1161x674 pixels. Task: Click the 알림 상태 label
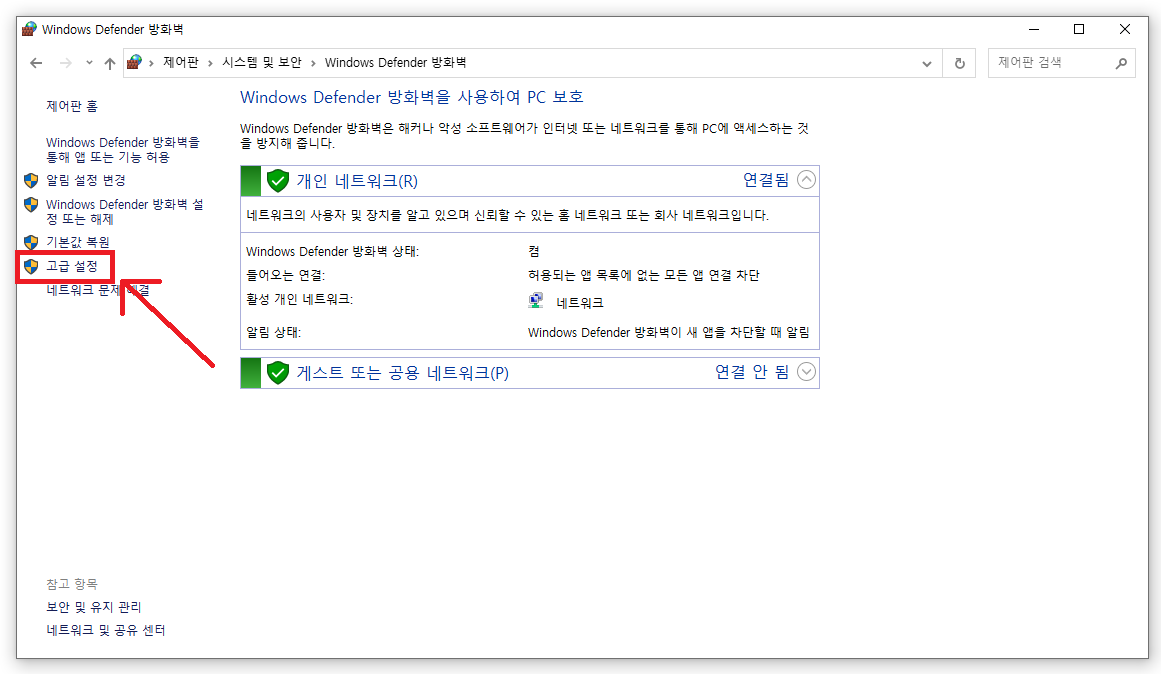[x=273, y=333]
